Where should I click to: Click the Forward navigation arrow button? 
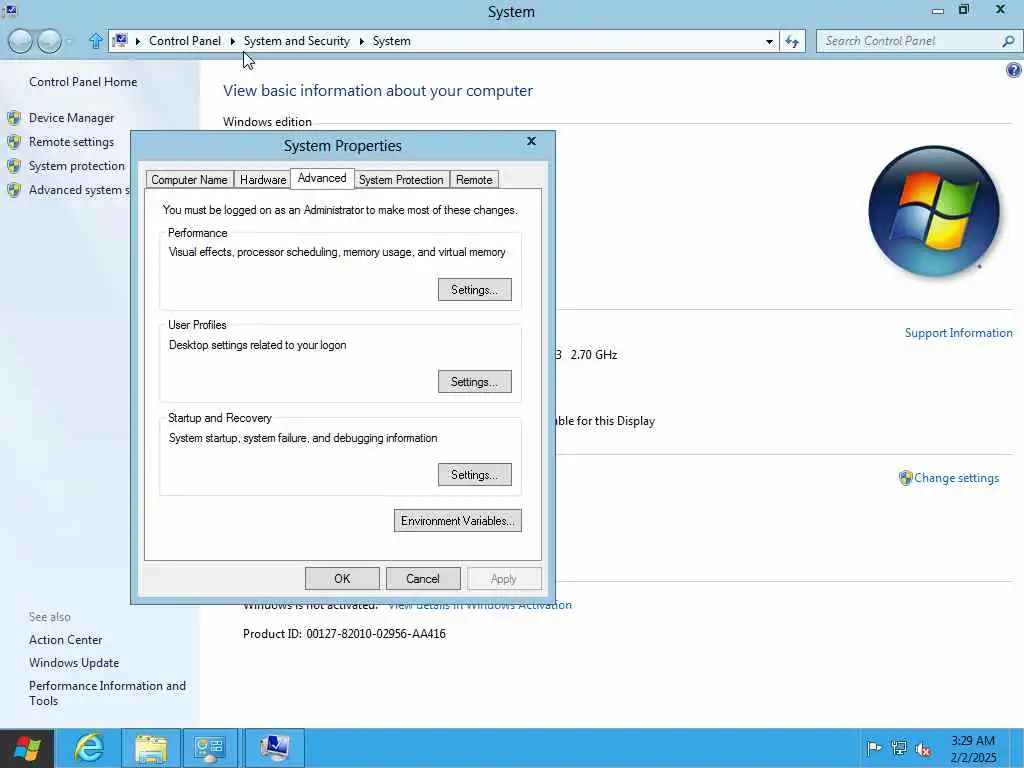coord(50,41)
